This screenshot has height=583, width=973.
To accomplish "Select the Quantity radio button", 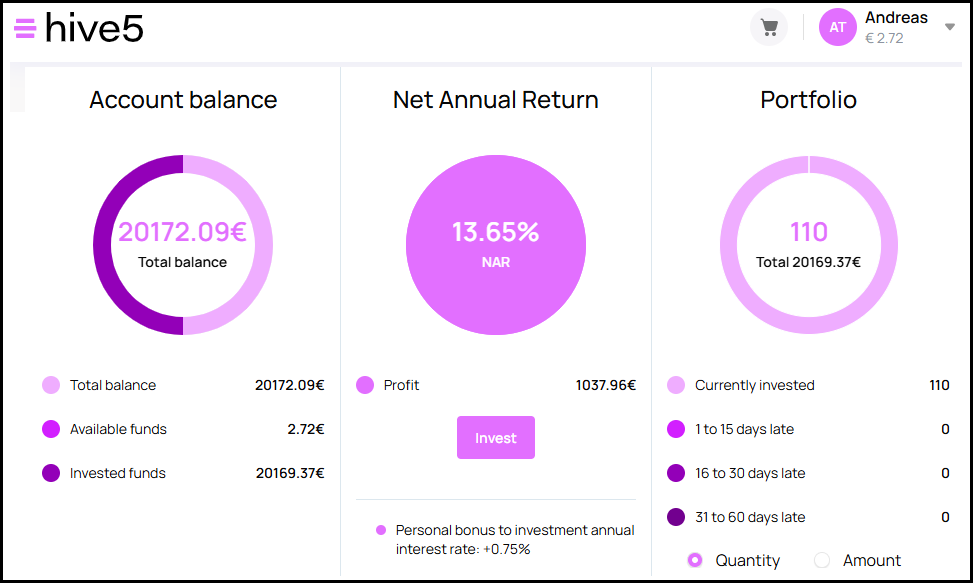I will tap(695, 560).
